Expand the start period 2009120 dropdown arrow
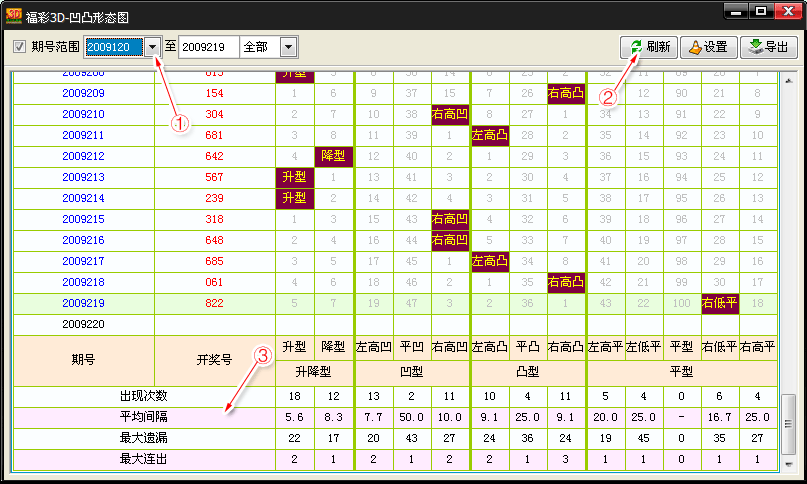This screenshot has height=484, width=807. (152, 47)
